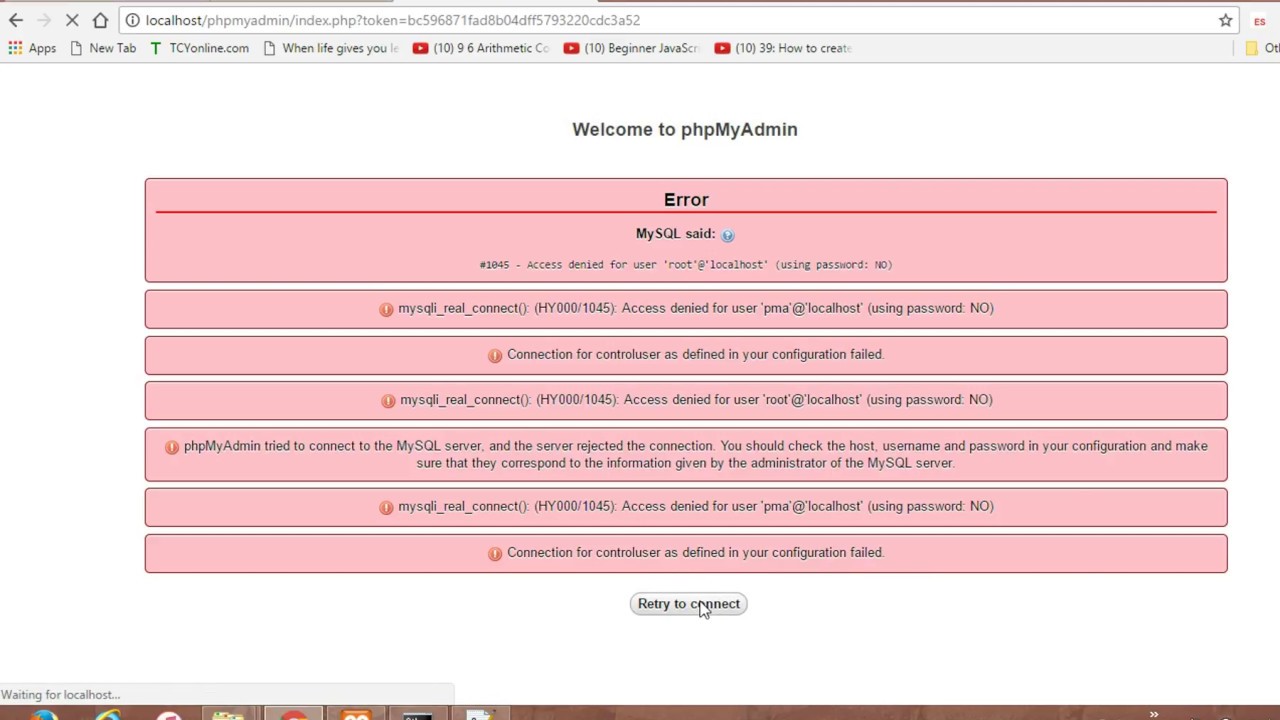Viewport: 1280px width, 720px height.
Task: Click 'phpMyAdmin tried to connect' message text
Action: tap(695, 454)
